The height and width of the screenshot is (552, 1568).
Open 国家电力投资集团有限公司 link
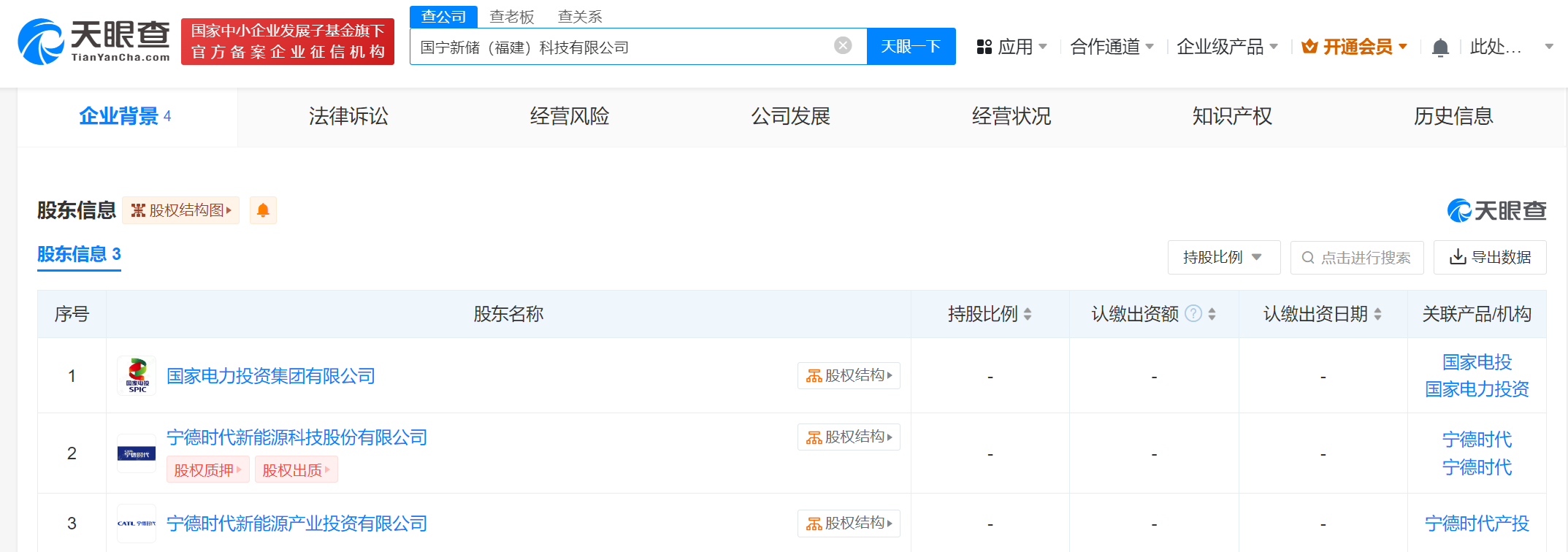270,376
